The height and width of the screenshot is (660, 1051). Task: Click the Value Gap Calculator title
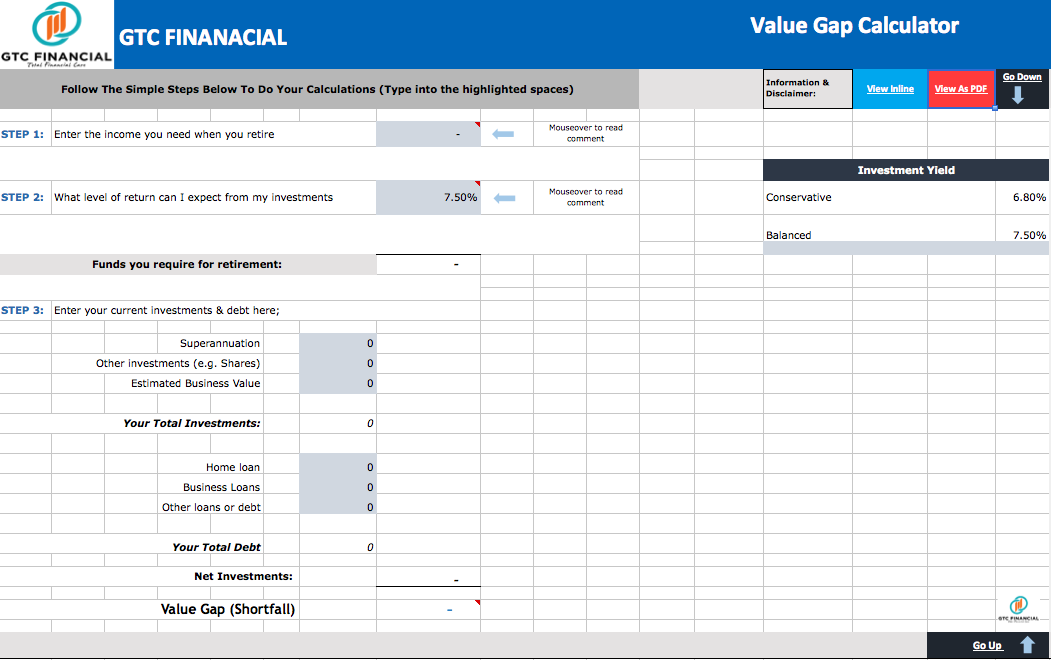[854, 25]
